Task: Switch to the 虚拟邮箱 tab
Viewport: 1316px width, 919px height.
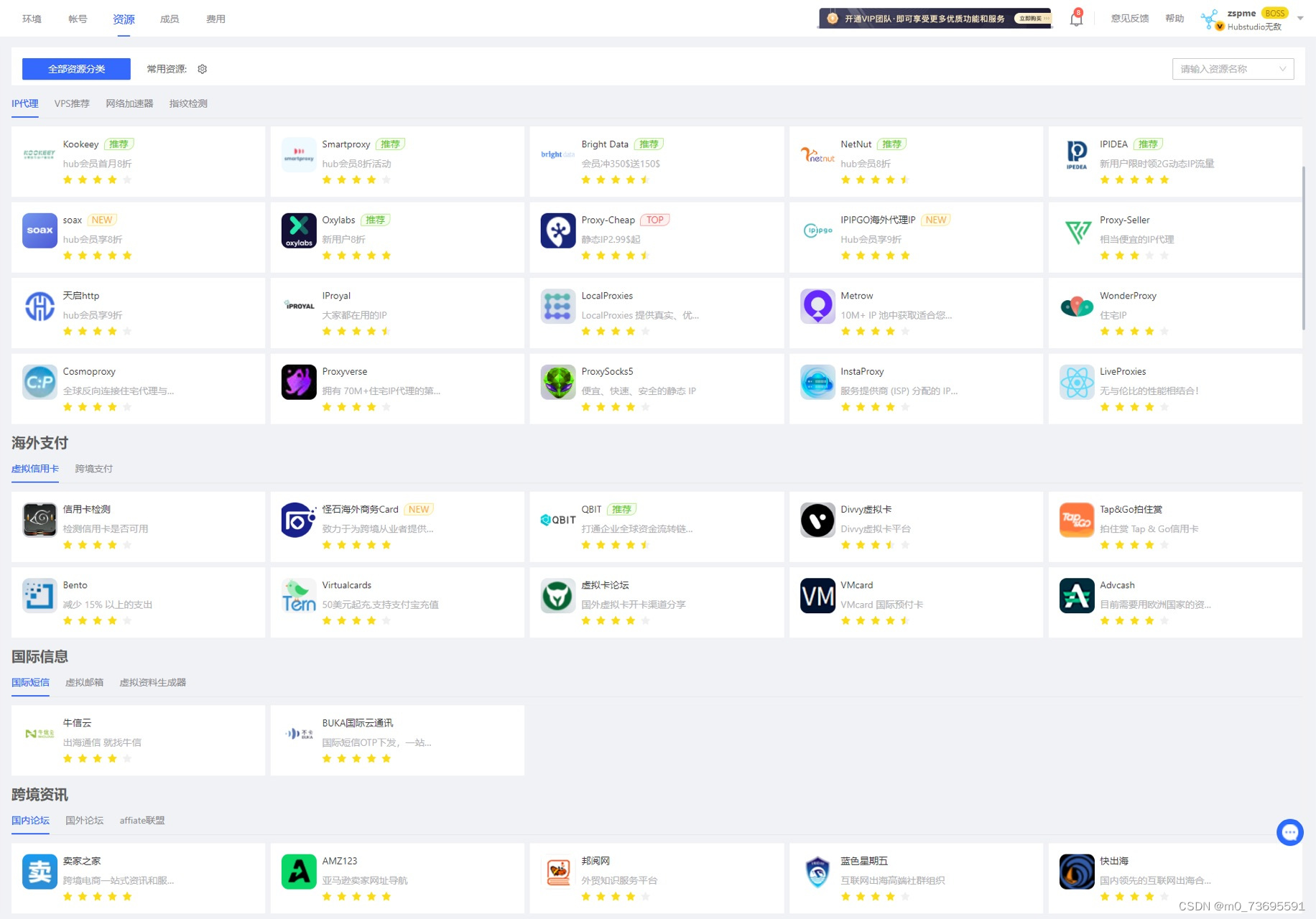Action: click(x=84, y=683)
